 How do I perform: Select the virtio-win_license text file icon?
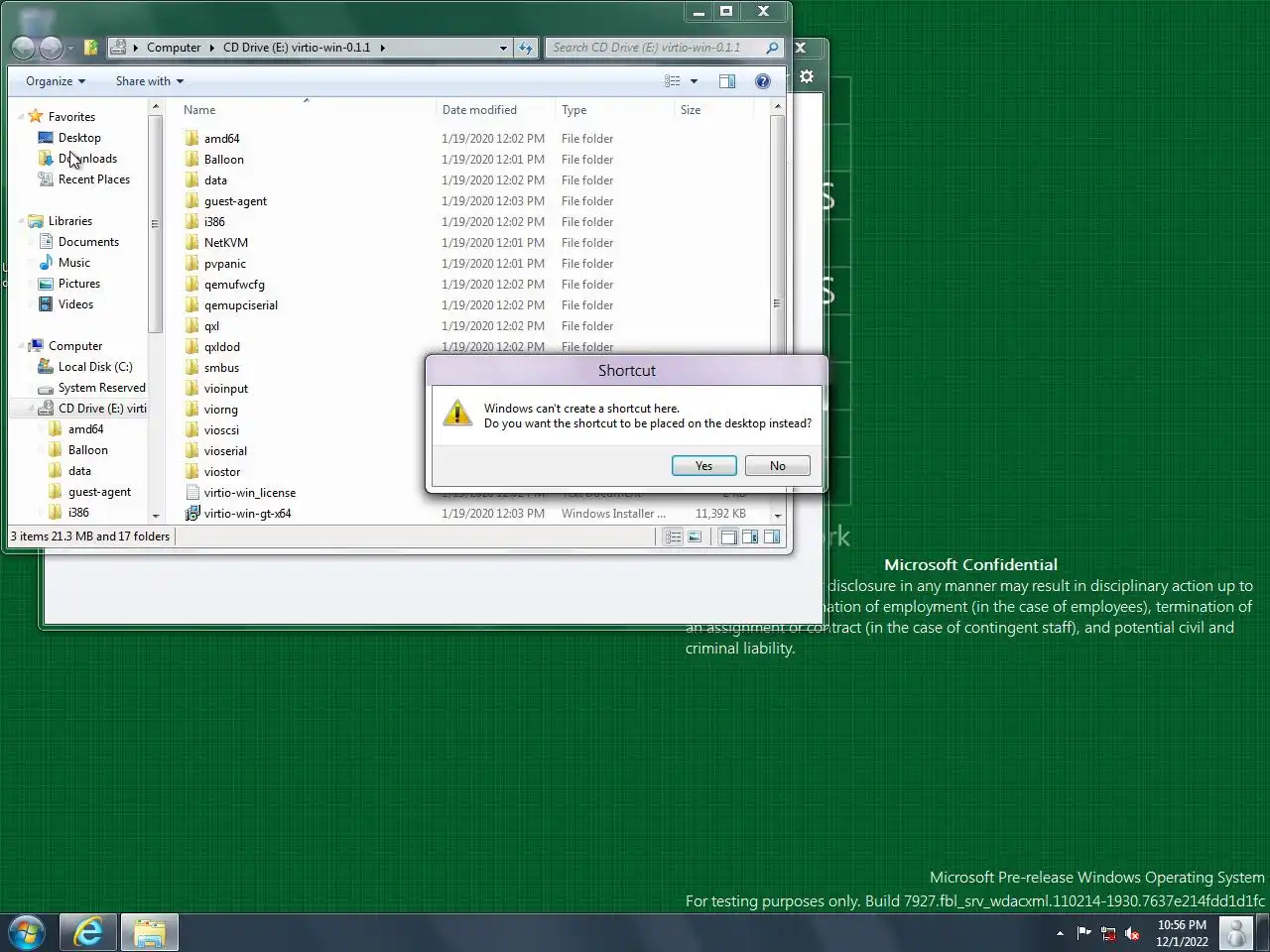tap(192, 493)
